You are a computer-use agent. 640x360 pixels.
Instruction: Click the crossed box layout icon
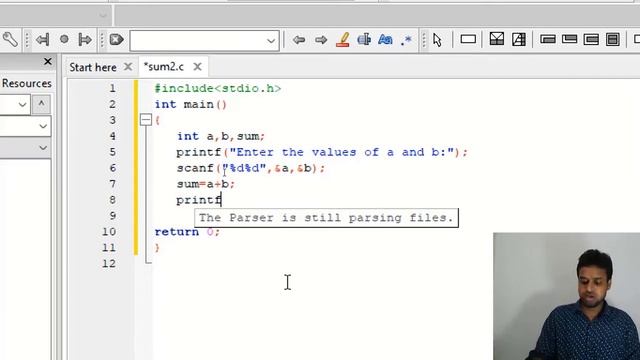pos(497,39)
